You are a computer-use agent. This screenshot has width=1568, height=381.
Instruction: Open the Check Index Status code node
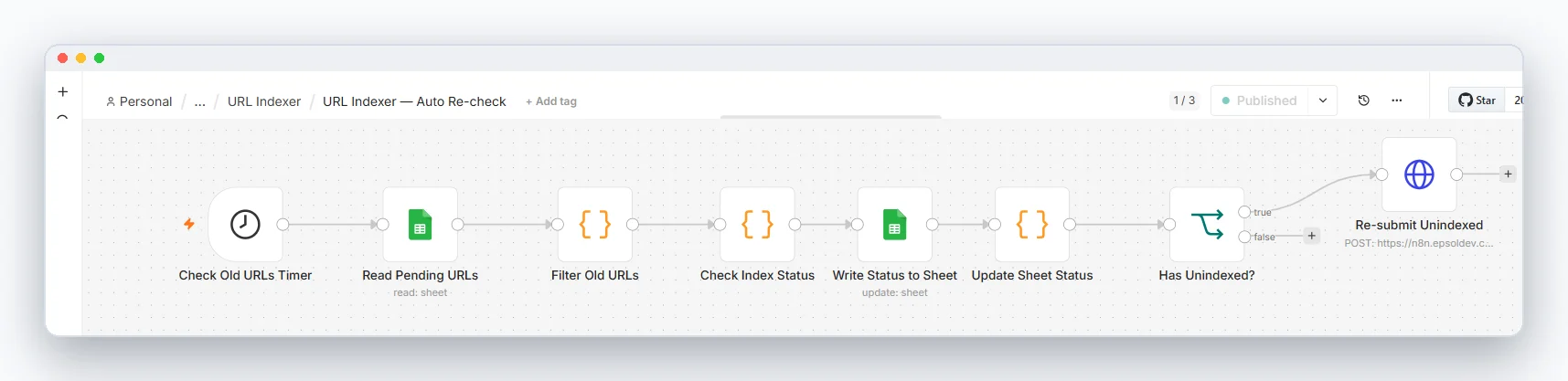click(x=757, y=224)
